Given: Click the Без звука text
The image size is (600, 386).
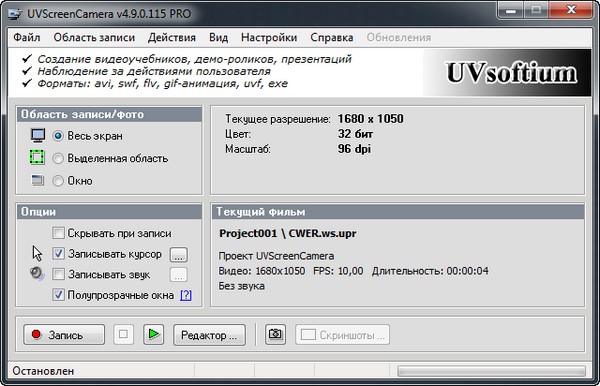Looking at the screenshot, I should [241, 286].
